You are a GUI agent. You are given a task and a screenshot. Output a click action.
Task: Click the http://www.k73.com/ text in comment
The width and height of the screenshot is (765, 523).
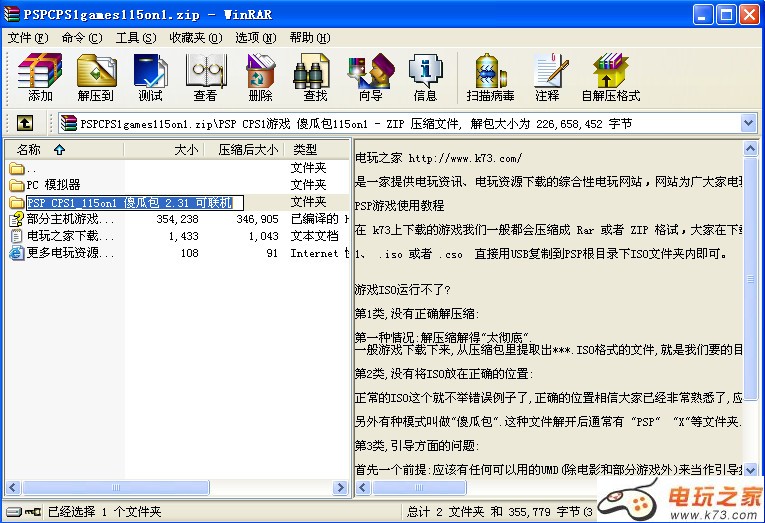[x=465, y=158]
